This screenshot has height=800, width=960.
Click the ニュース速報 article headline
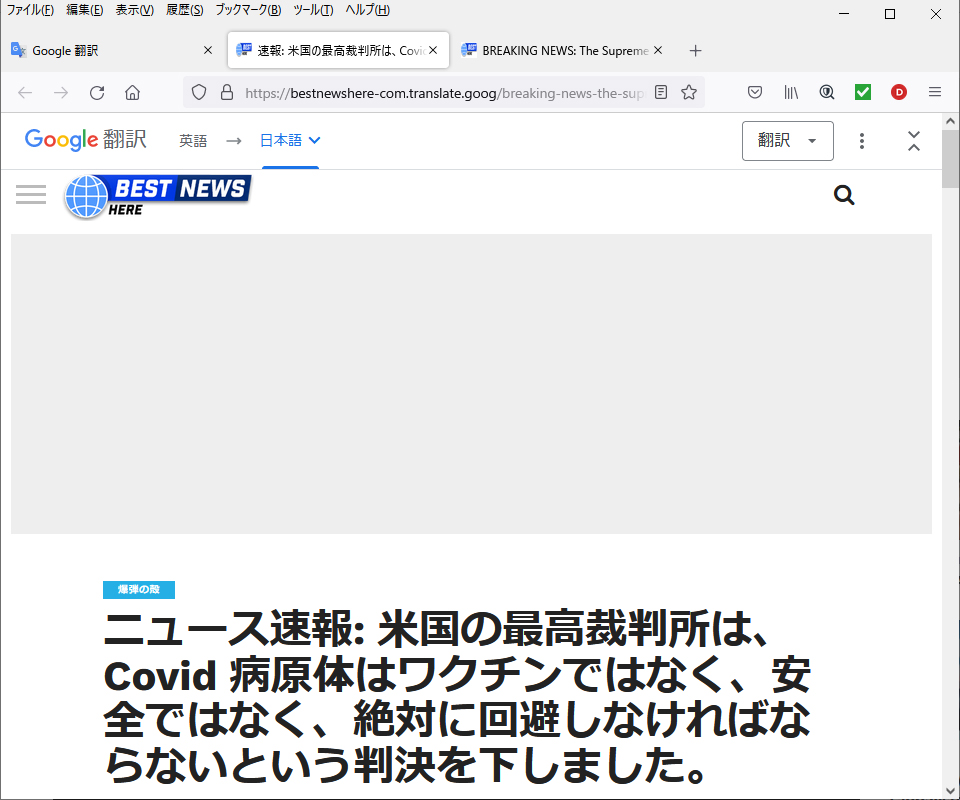[457, 697]
